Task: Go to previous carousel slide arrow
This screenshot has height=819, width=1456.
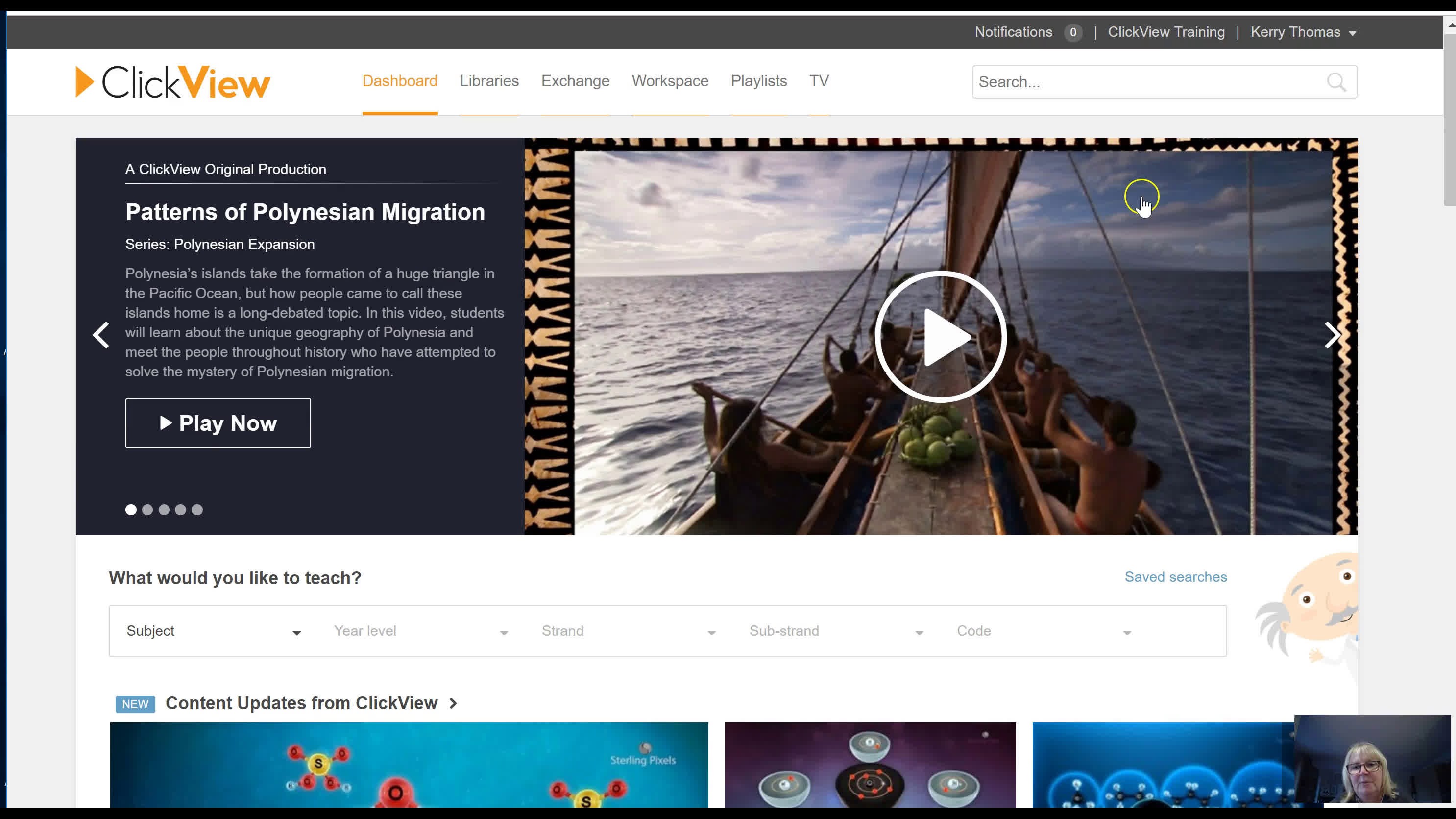Action: pos(101,335)
